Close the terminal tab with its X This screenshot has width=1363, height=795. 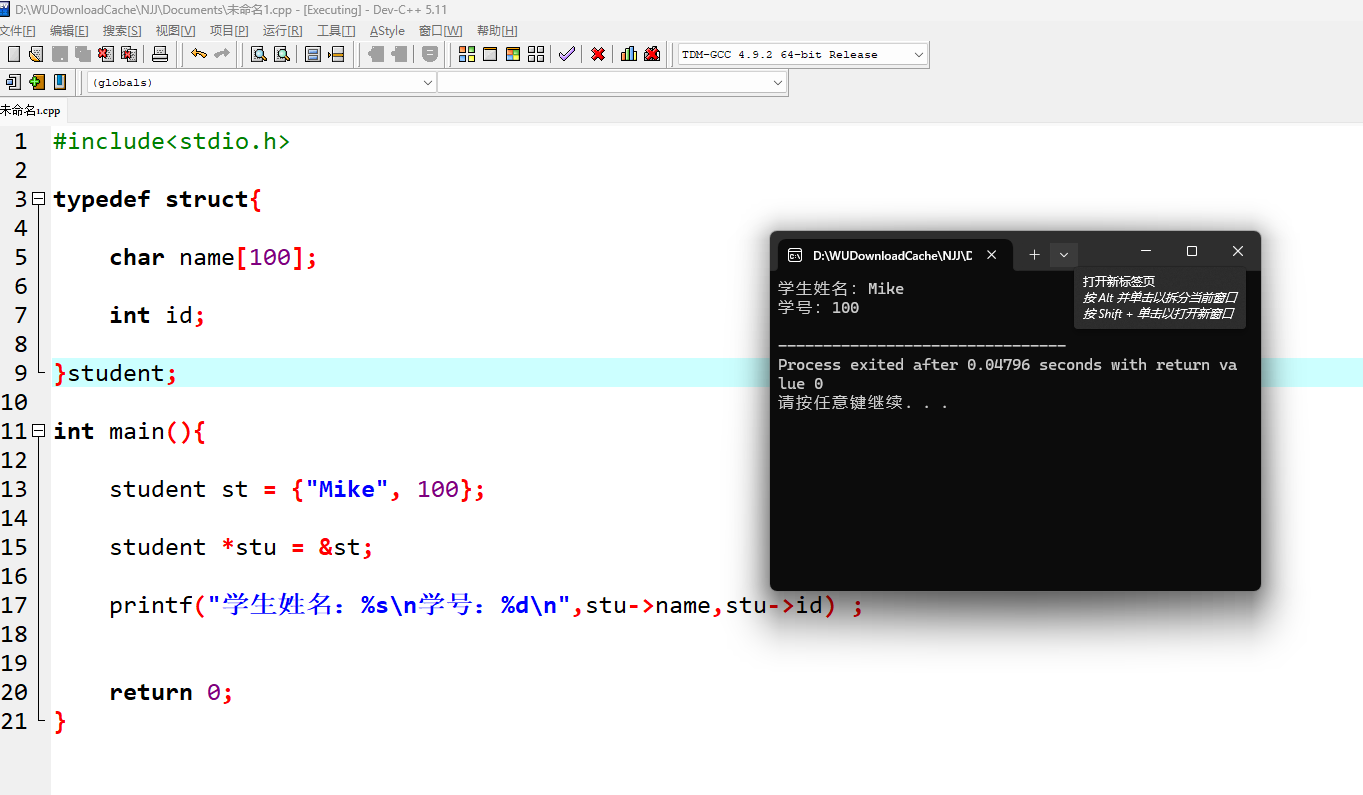tap(992, 255)
